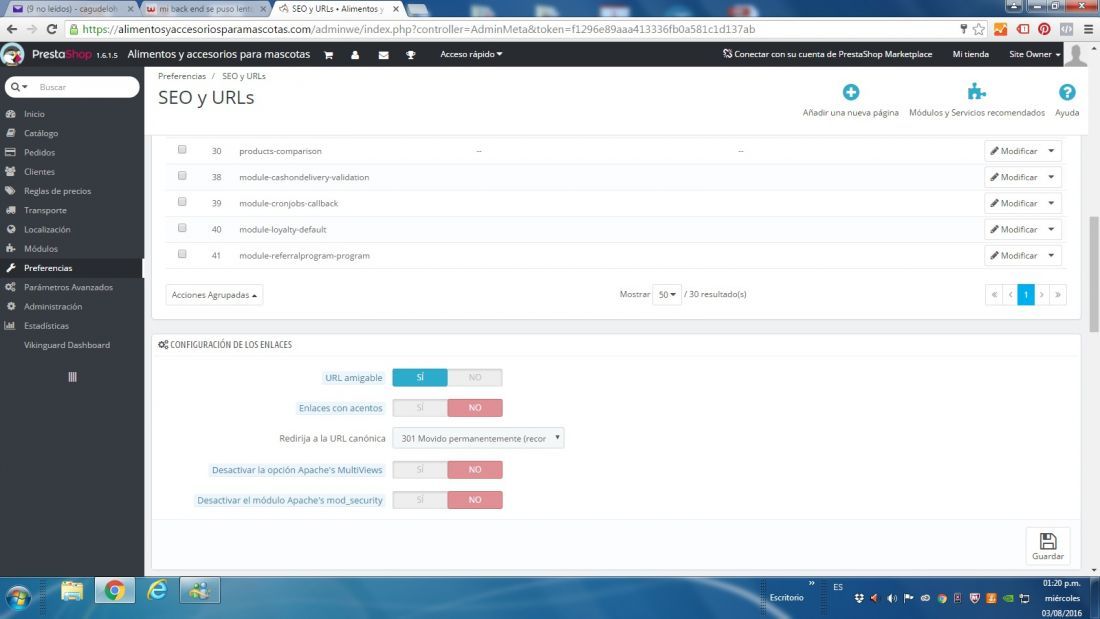Image resolution: width=1100 pixels, height=619 pixels.
Task: Click the volume speaker tray icon
Action: [892, 598]
